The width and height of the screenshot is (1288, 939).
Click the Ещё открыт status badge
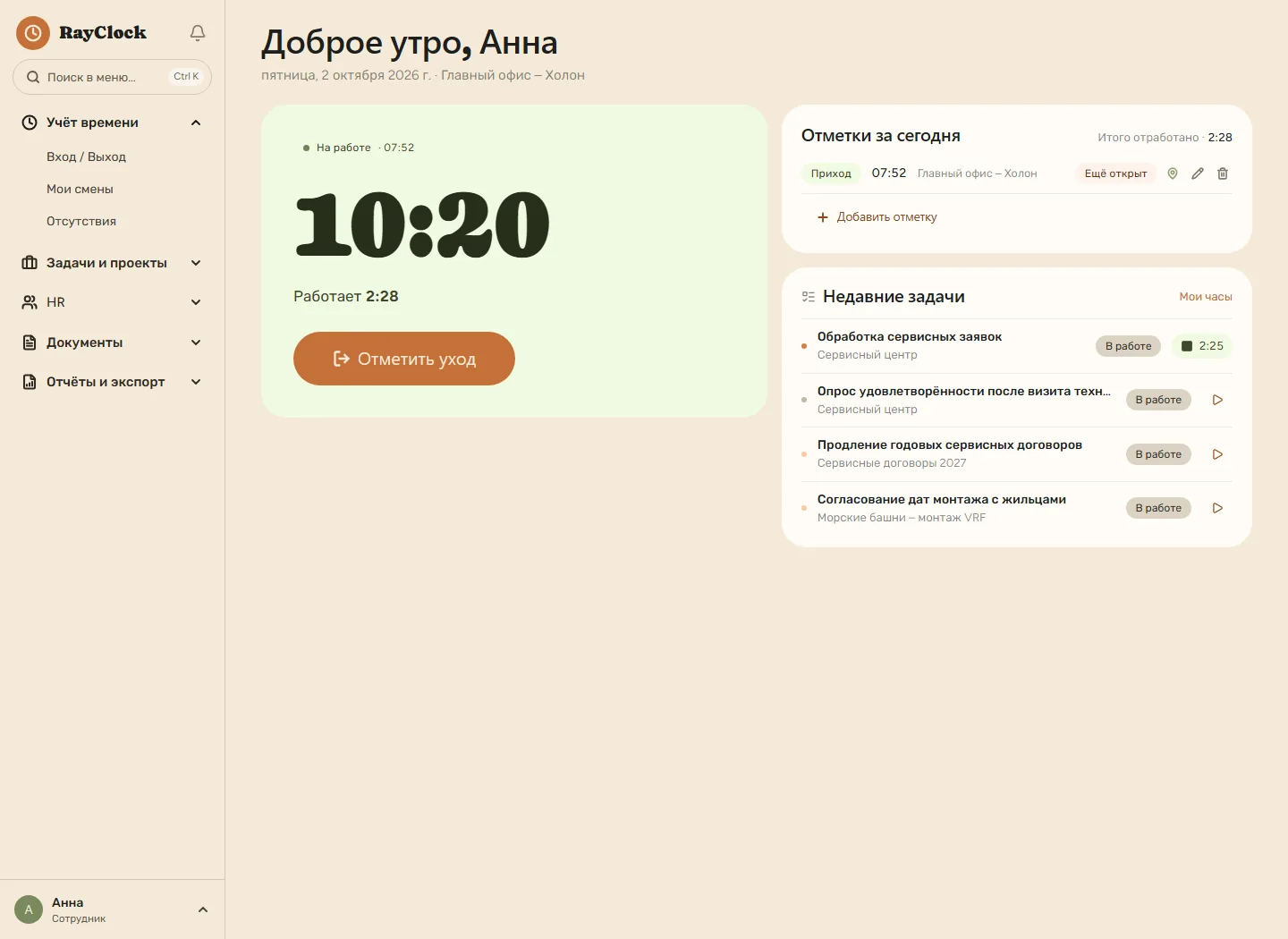1115,173
